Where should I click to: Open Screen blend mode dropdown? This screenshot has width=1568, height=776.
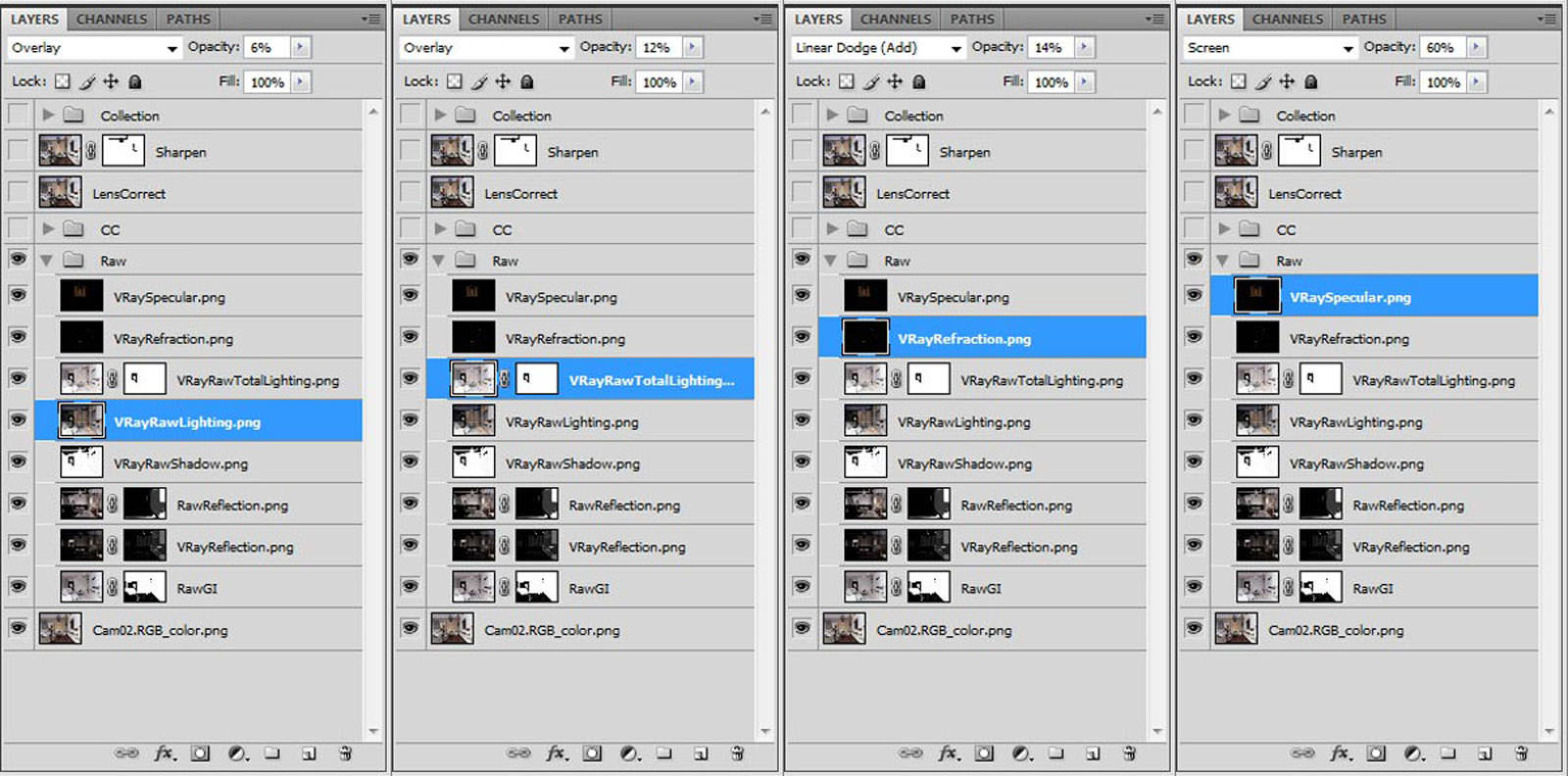pos(1270,47)
